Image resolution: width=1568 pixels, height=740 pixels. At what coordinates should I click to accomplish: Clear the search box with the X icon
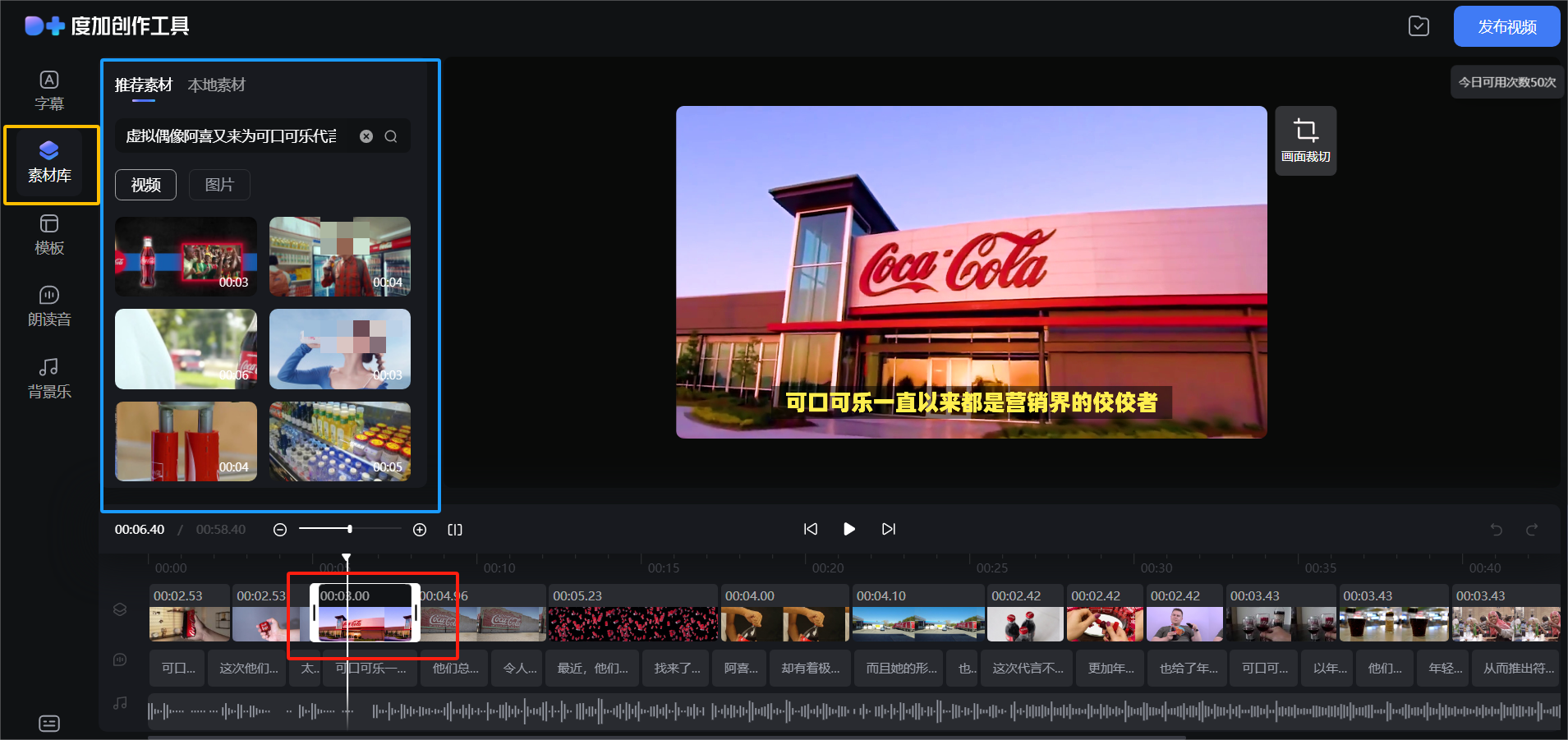pos(366,136)
